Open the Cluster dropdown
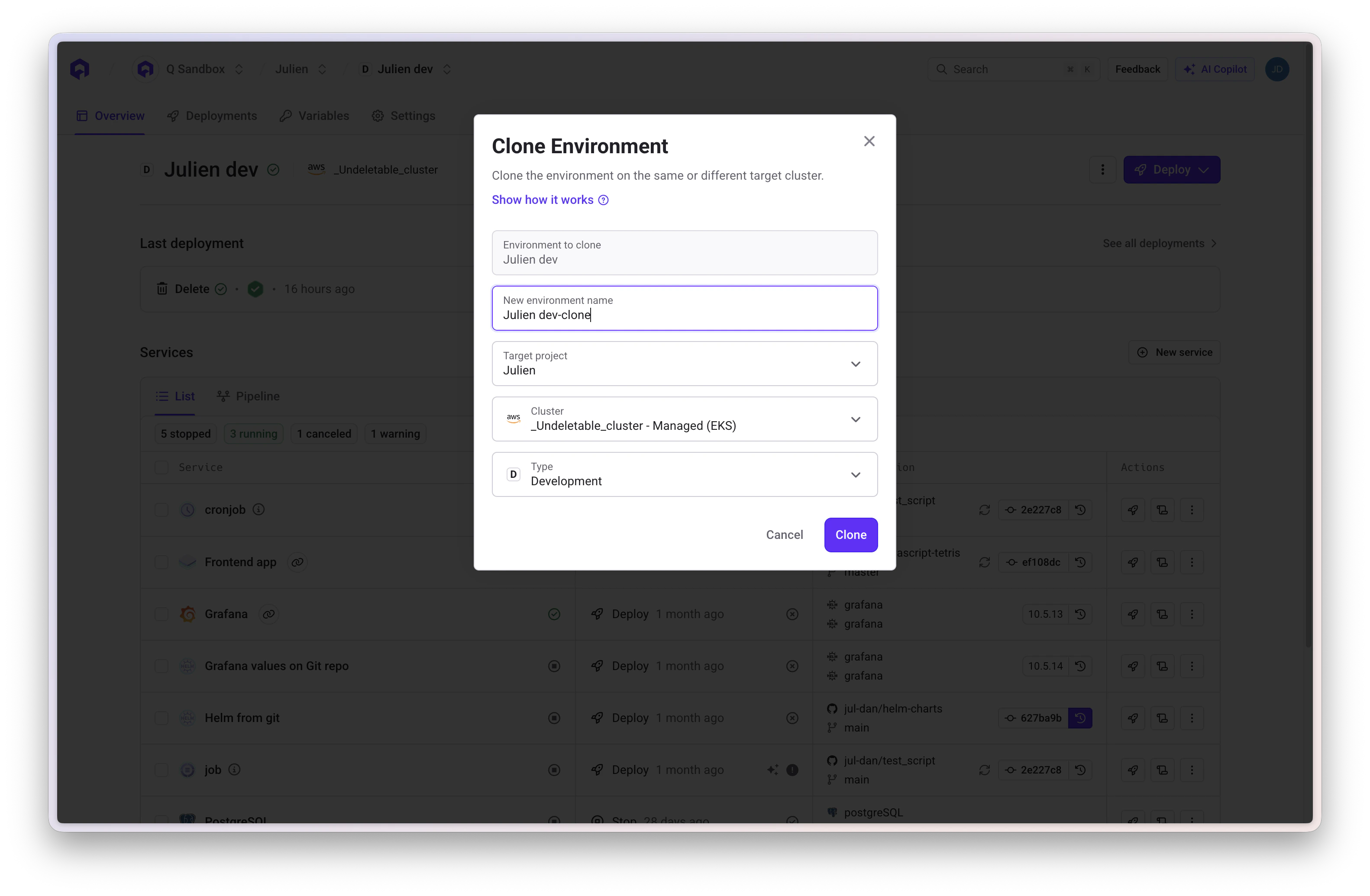1370x896 pixels. coord(685,419)
